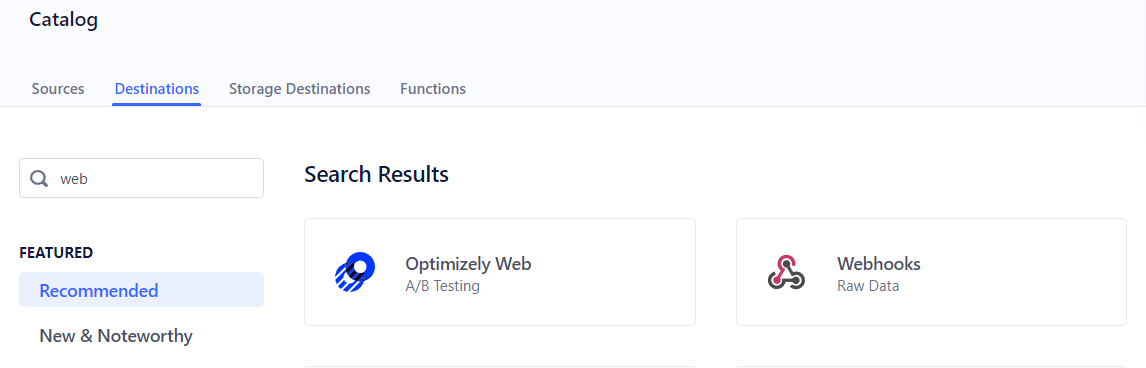Open the partially visible card below Optimizely Web
The image size is (1146, 368).
(500, 367)
